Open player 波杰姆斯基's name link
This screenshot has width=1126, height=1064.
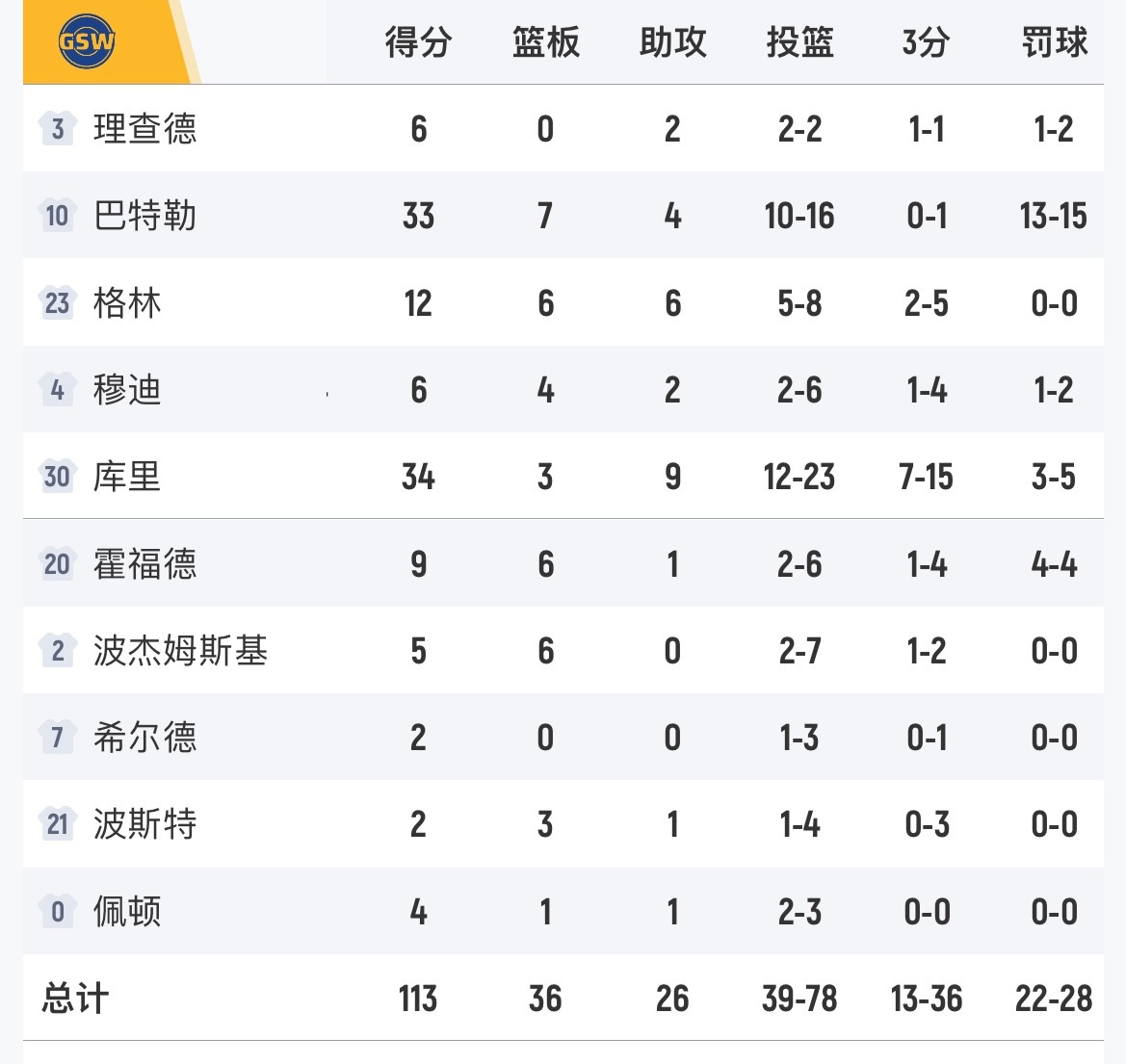(180, 651)
